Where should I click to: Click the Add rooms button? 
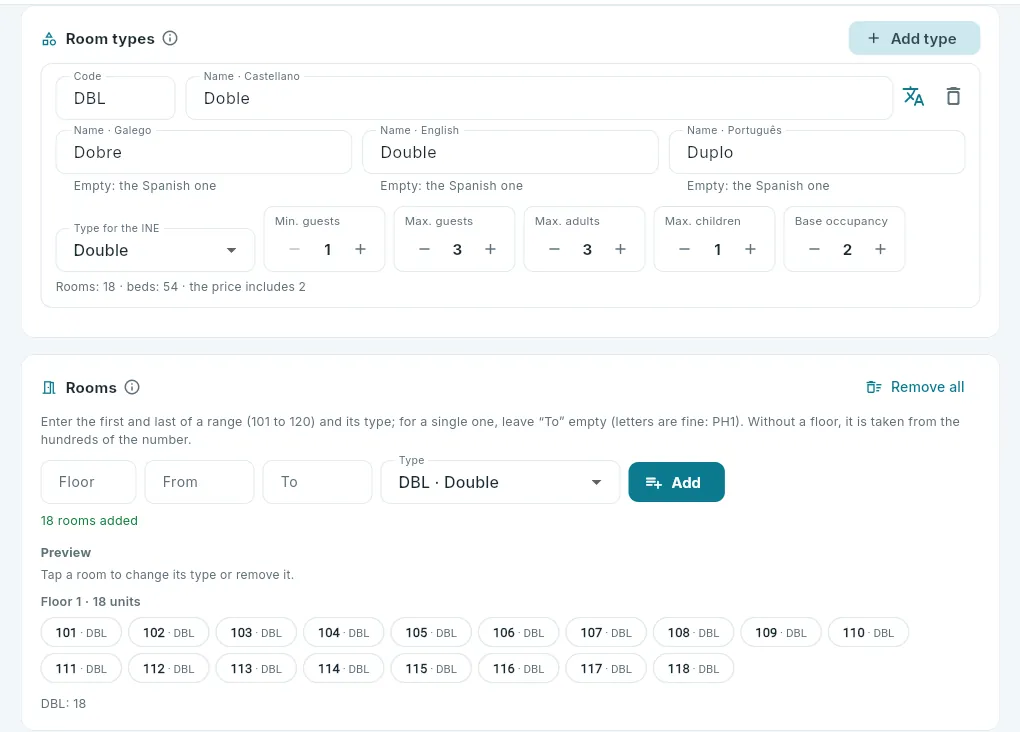677,482
